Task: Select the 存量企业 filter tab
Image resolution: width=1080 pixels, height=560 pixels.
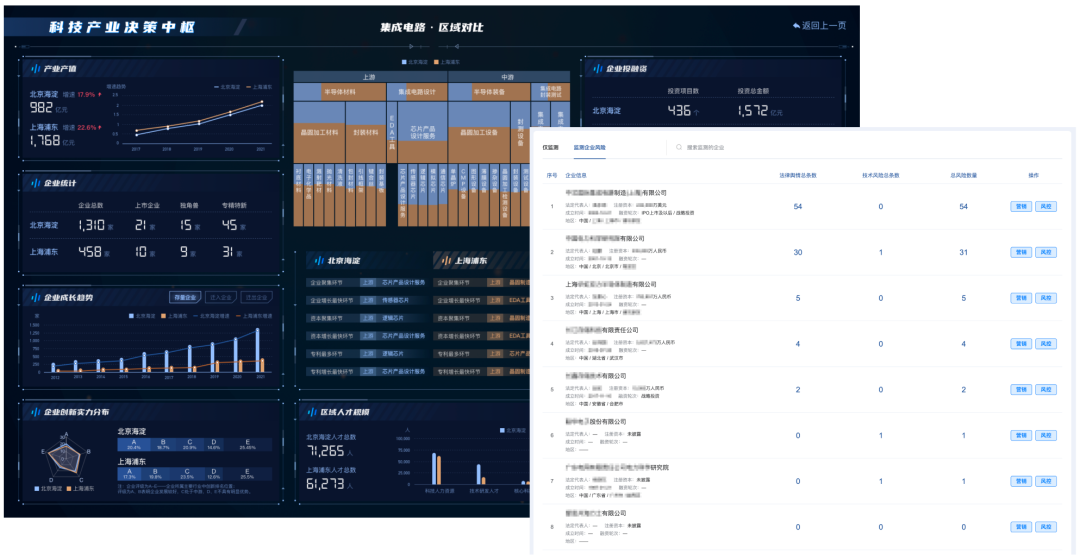Action: click(184, 297)
